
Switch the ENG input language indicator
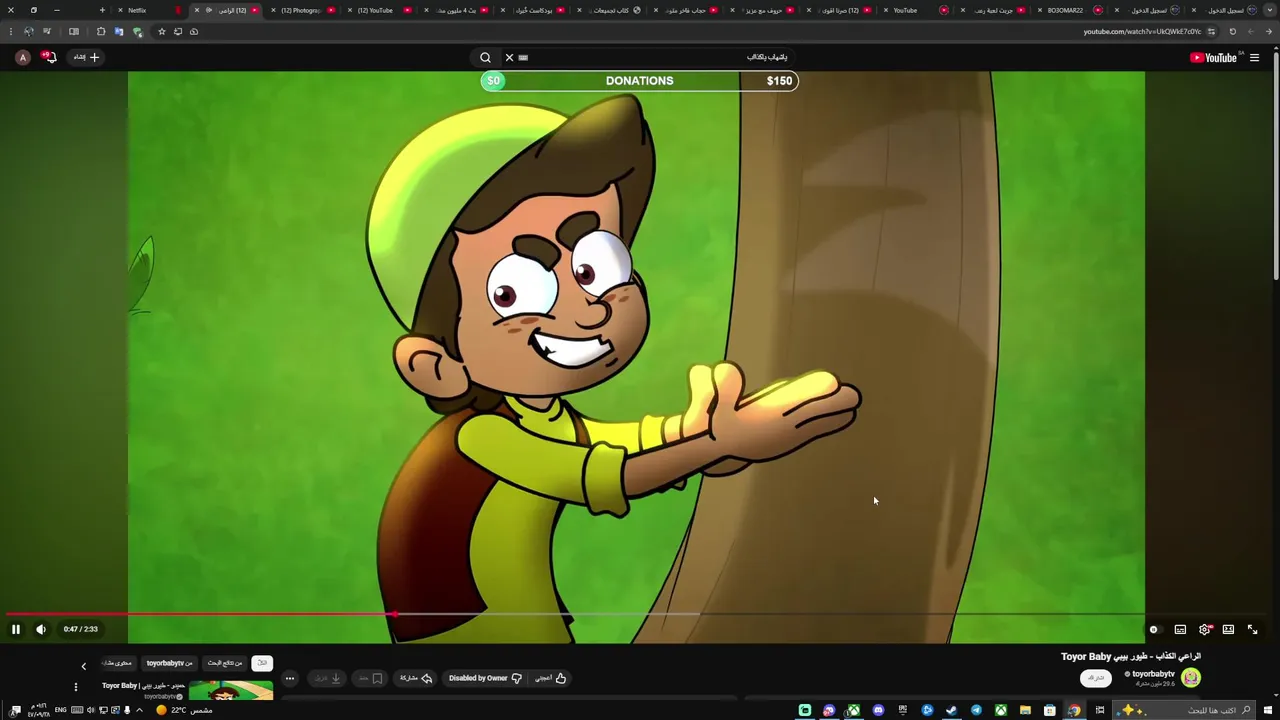click(x=61, y=710)
